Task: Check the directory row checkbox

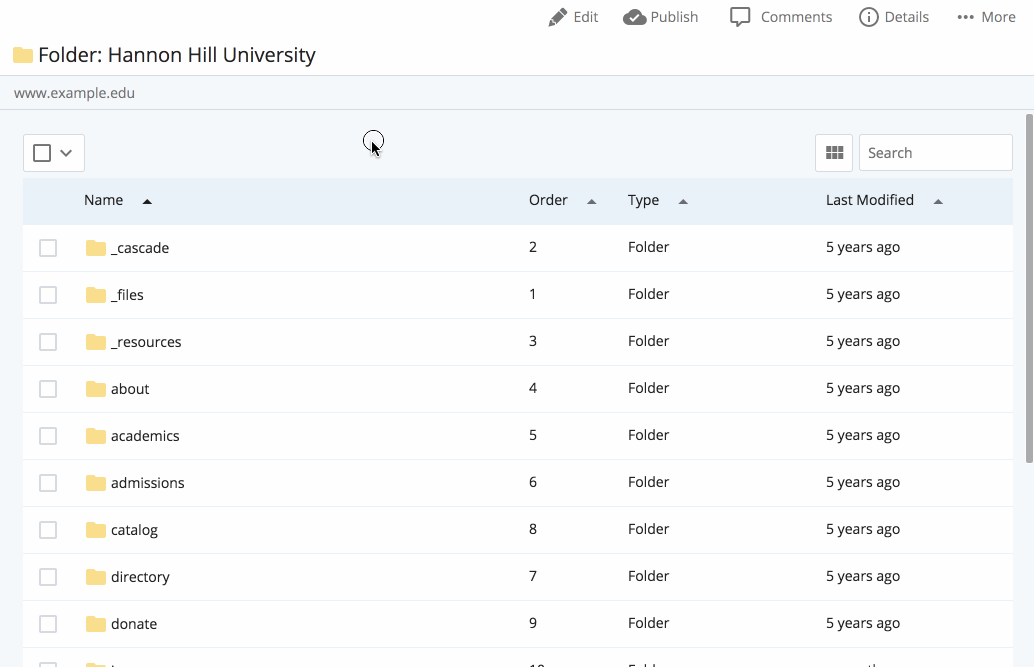Action: [48, 577]
